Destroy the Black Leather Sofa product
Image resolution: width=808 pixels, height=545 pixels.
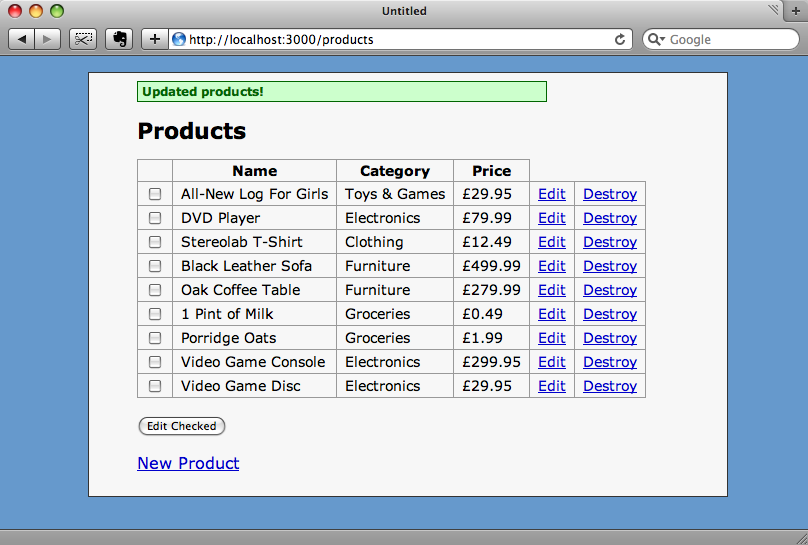(x=610, y=266)
